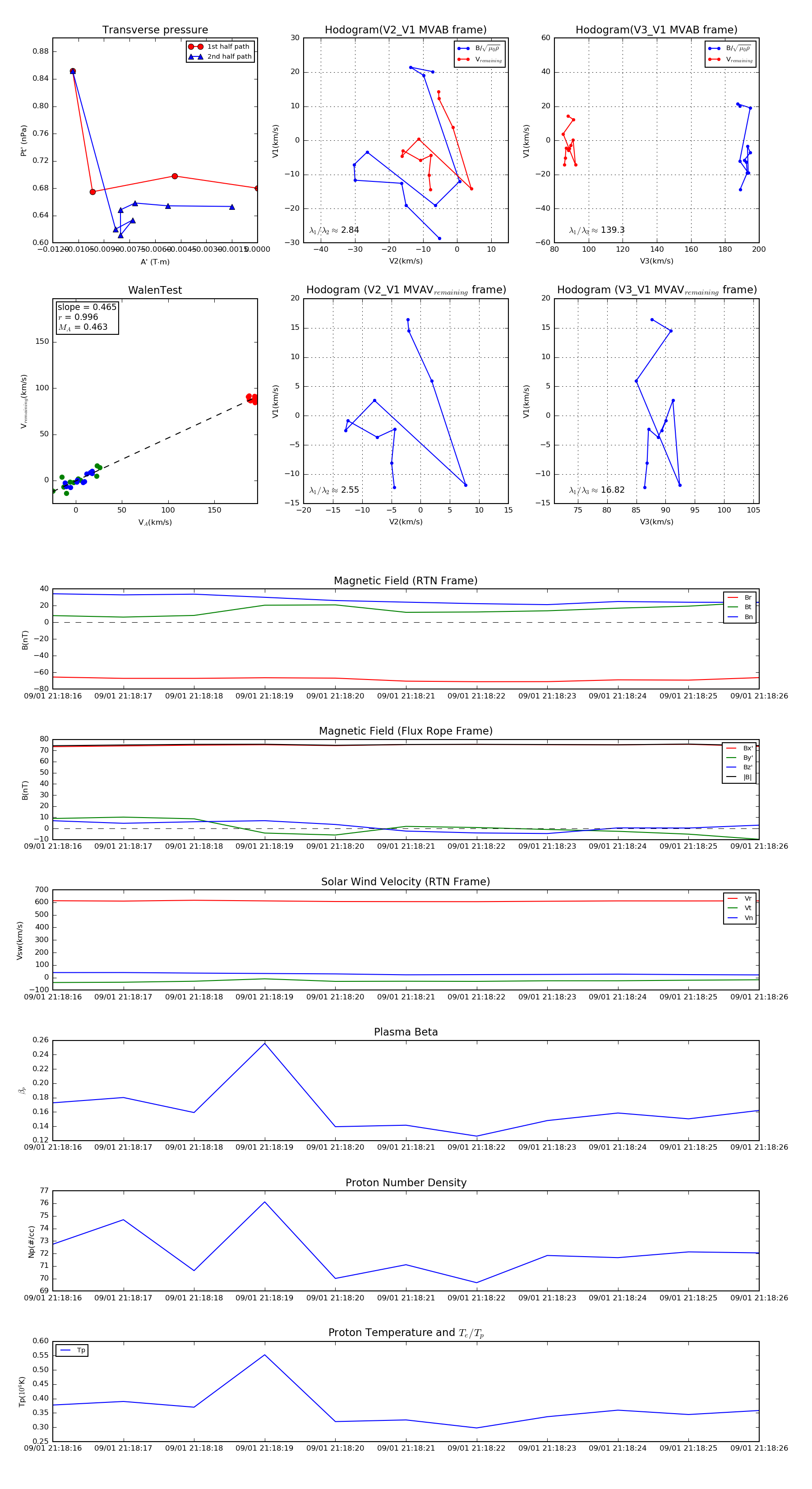Click the "A' (T·m)" x-axis label
Image resolution: width=812 pixels, height=1489 pixels.
[x=155, y=262]
